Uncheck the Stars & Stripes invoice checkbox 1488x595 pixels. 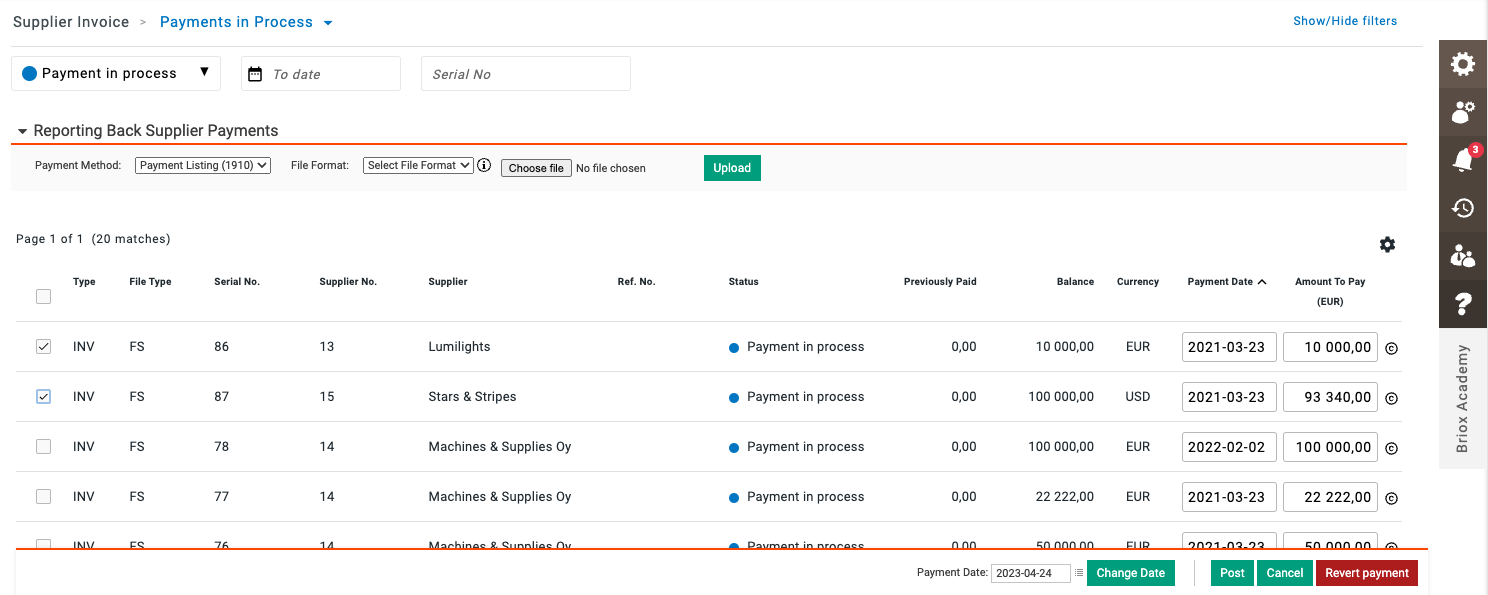43,397
